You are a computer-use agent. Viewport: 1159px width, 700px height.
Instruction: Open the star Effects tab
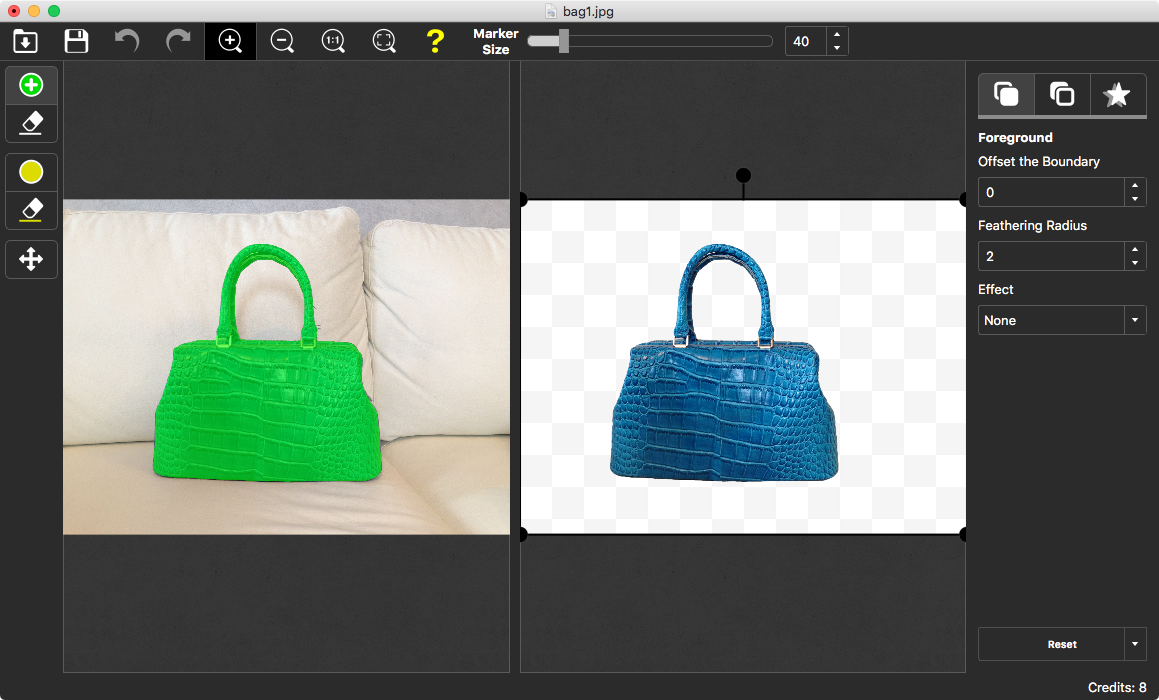tap(1117, 95)
